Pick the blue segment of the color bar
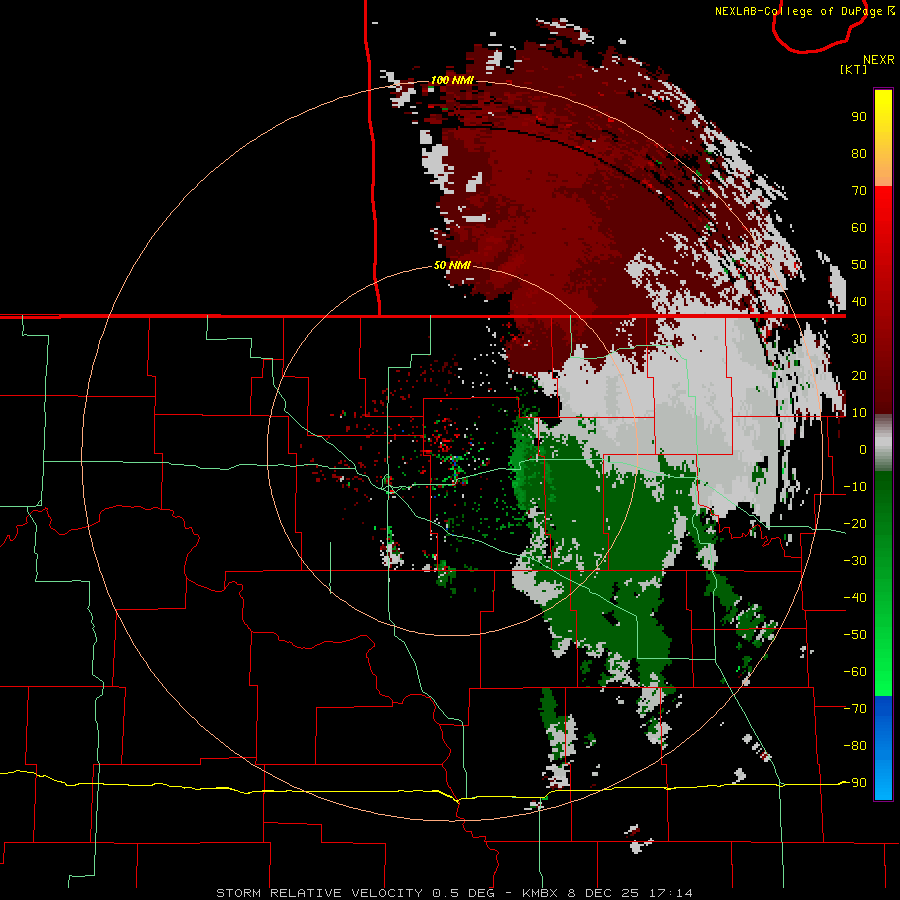Screen dimensions: 900x900 883,748
